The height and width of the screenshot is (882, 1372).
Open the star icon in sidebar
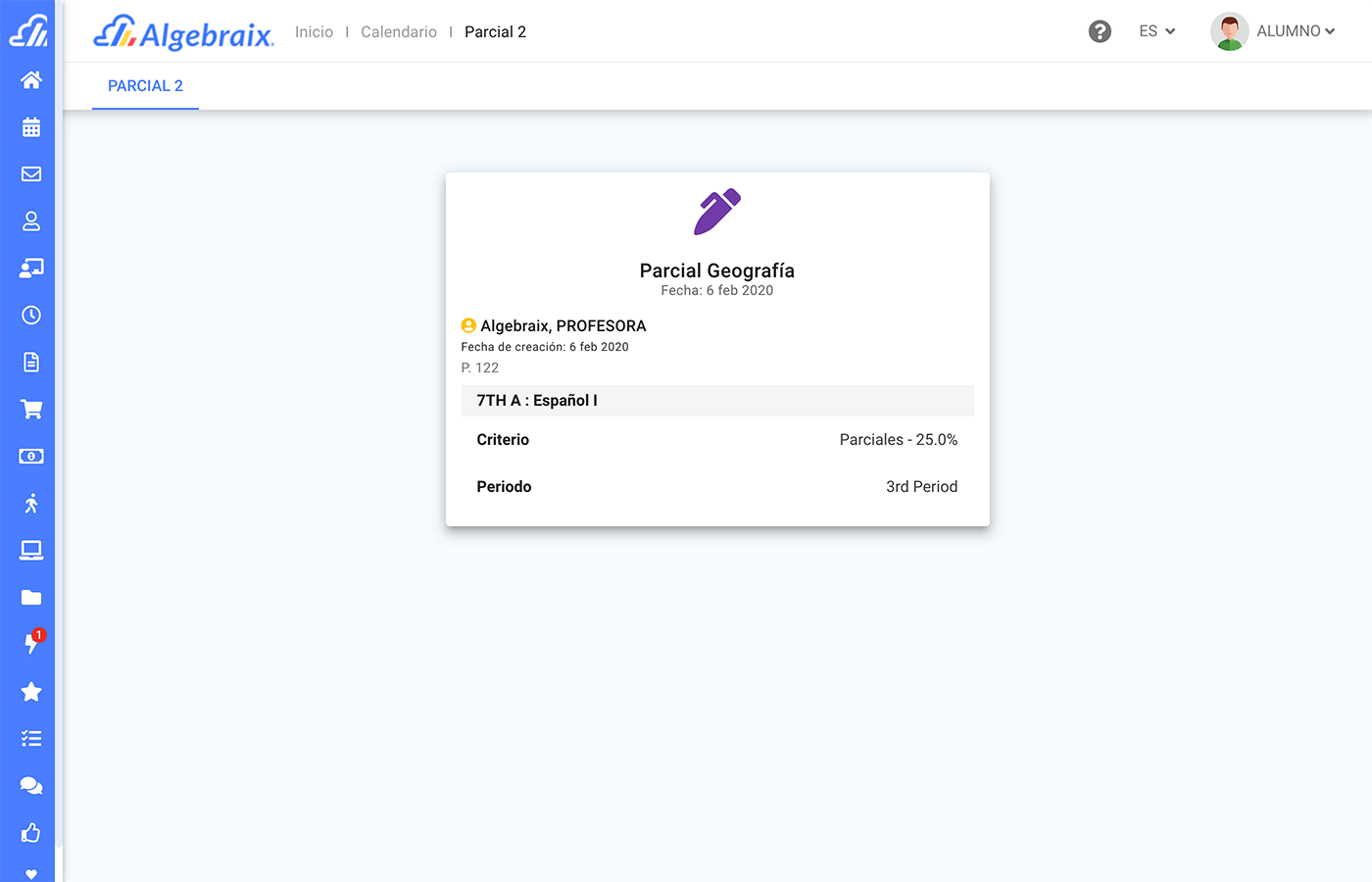point(31,692)
